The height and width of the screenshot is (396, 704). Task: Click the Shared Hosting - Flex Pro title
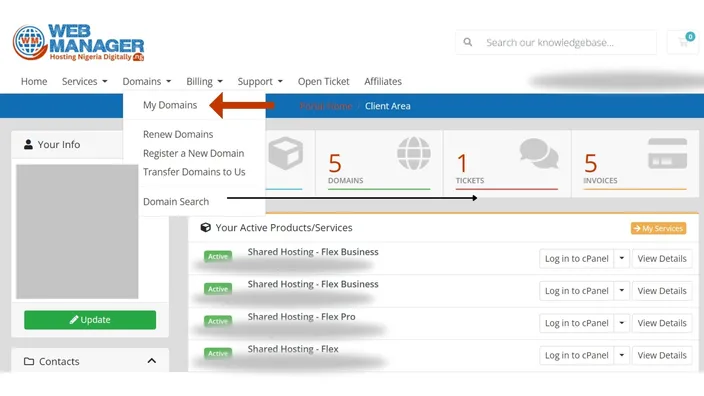301,317
